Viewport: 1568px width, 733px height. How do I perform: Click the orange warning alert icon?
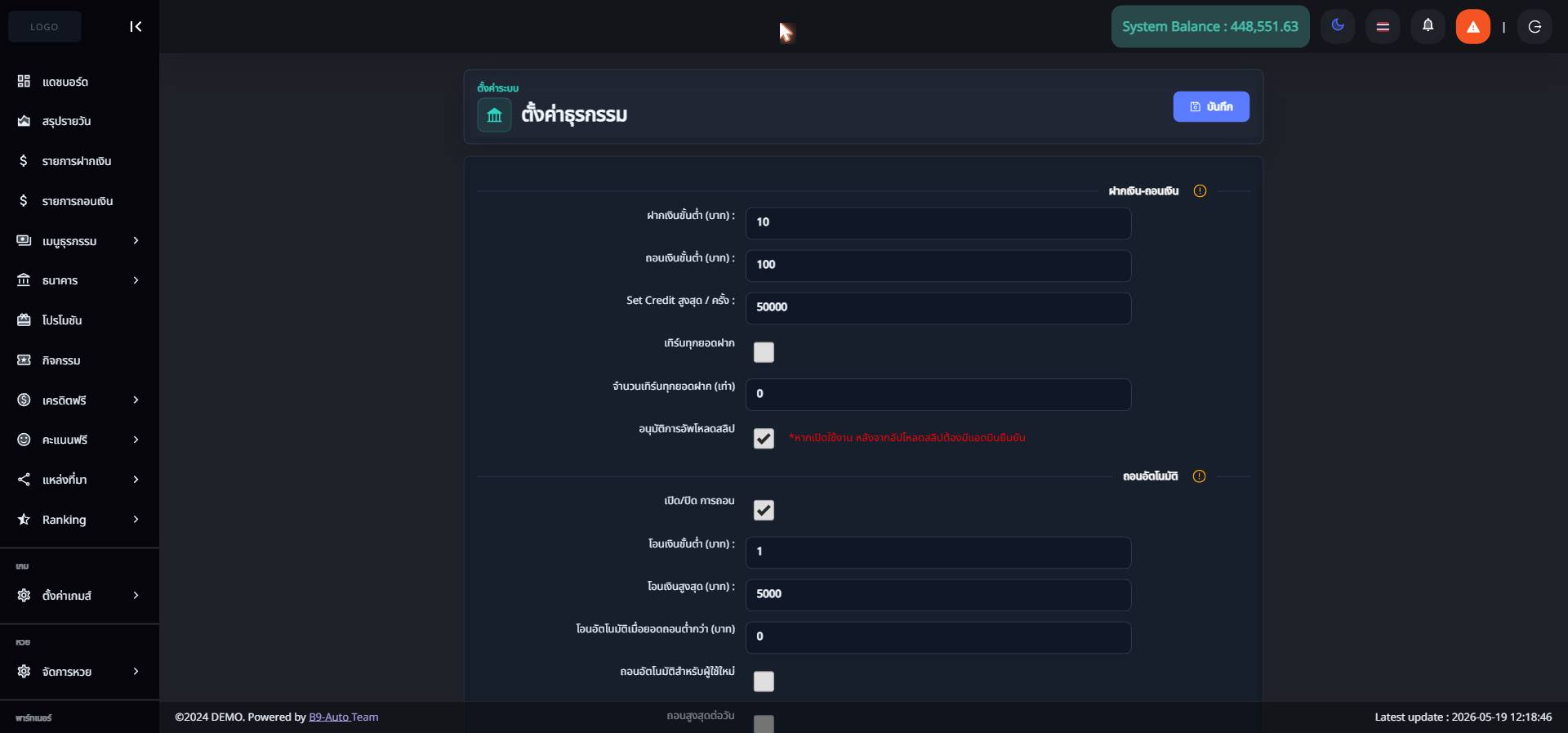(1473, 27)
